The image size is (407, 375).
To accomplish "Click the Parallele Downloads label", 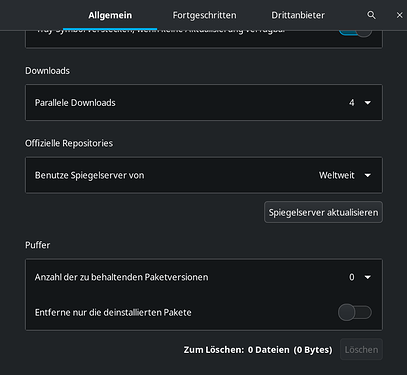I will (75, 103).
